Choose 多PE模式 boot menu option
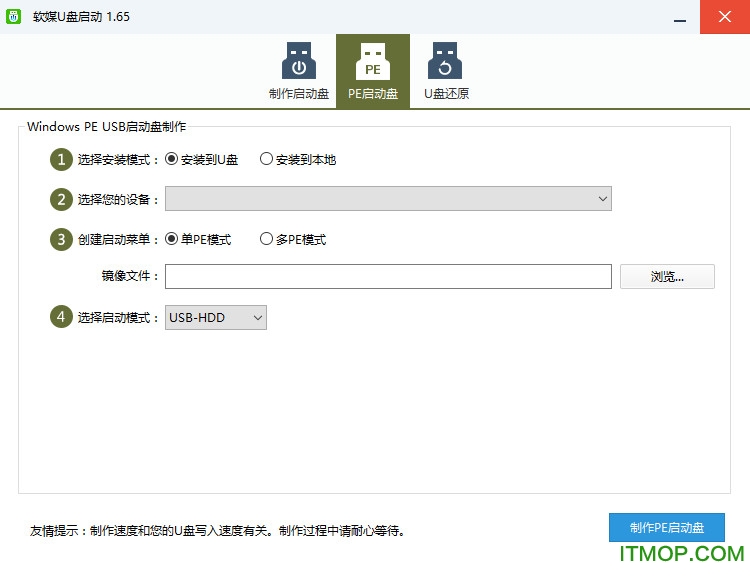Image resolution: width=750 pixels, height=579 pixels. pyautogui.click(x=293, y=239)
